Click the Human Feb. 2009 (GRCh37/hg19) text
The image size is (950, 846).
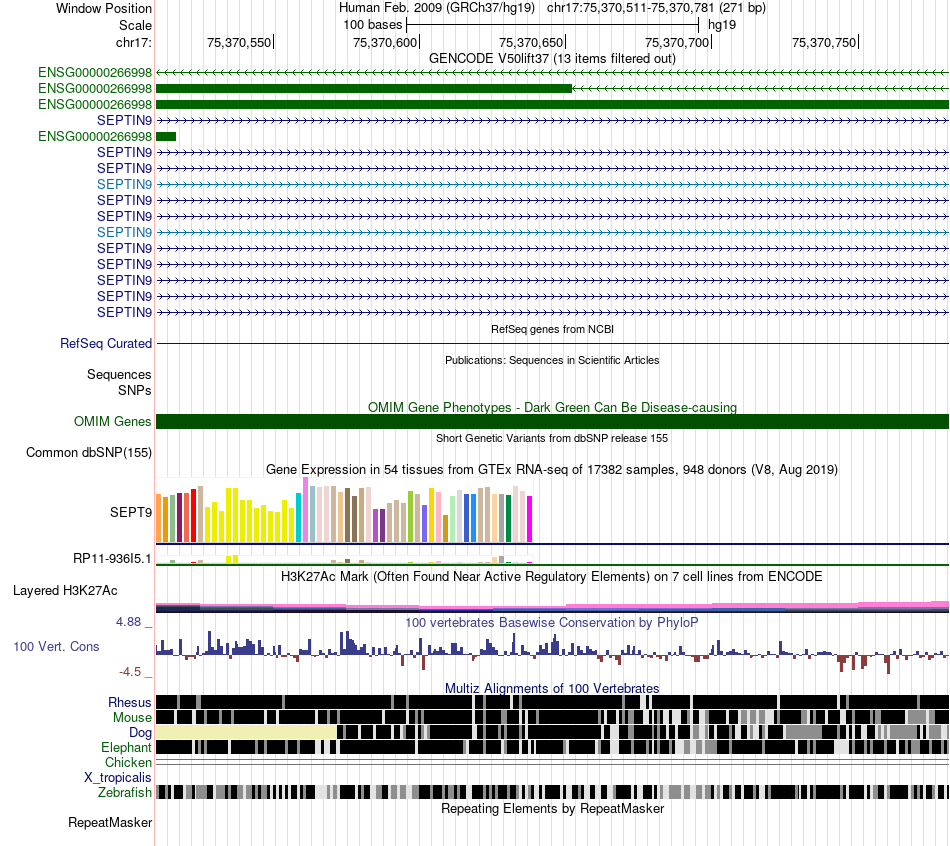(437, 8)
